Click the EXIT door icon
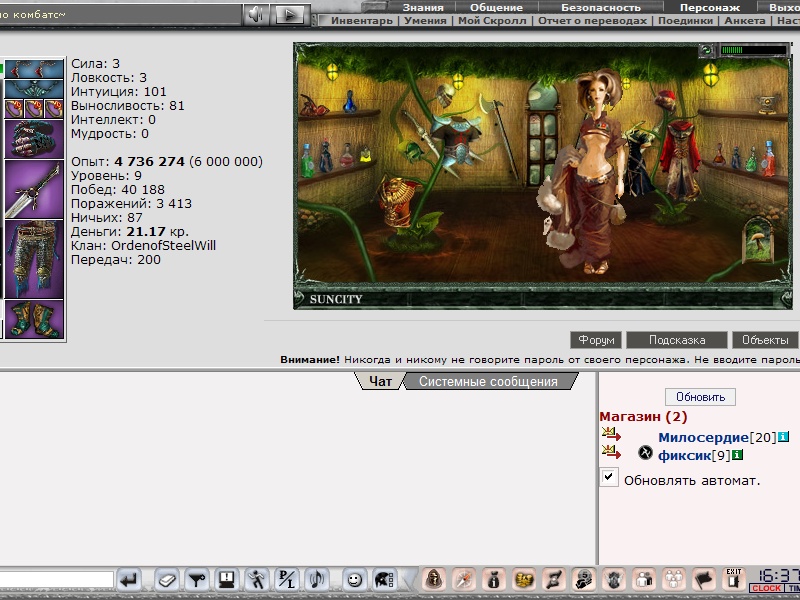Viewport: 800px width, 600px height. [733, 579]
